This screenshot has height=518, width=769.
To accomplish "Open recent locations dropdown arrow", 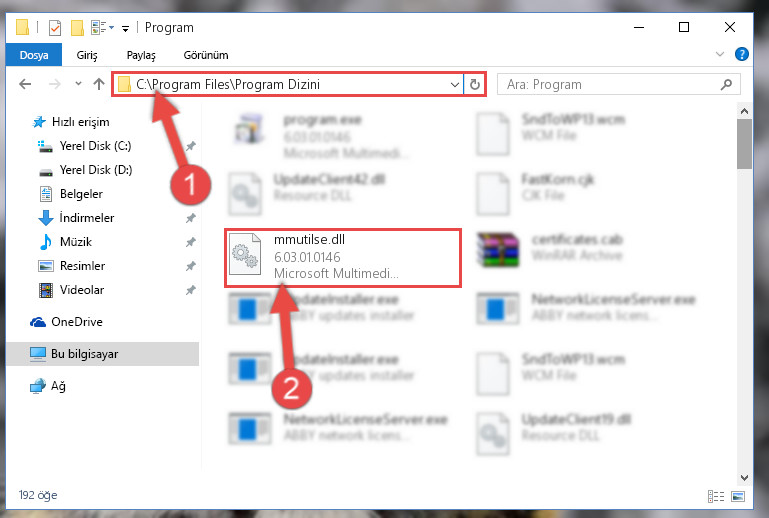I will pos(78,84).
